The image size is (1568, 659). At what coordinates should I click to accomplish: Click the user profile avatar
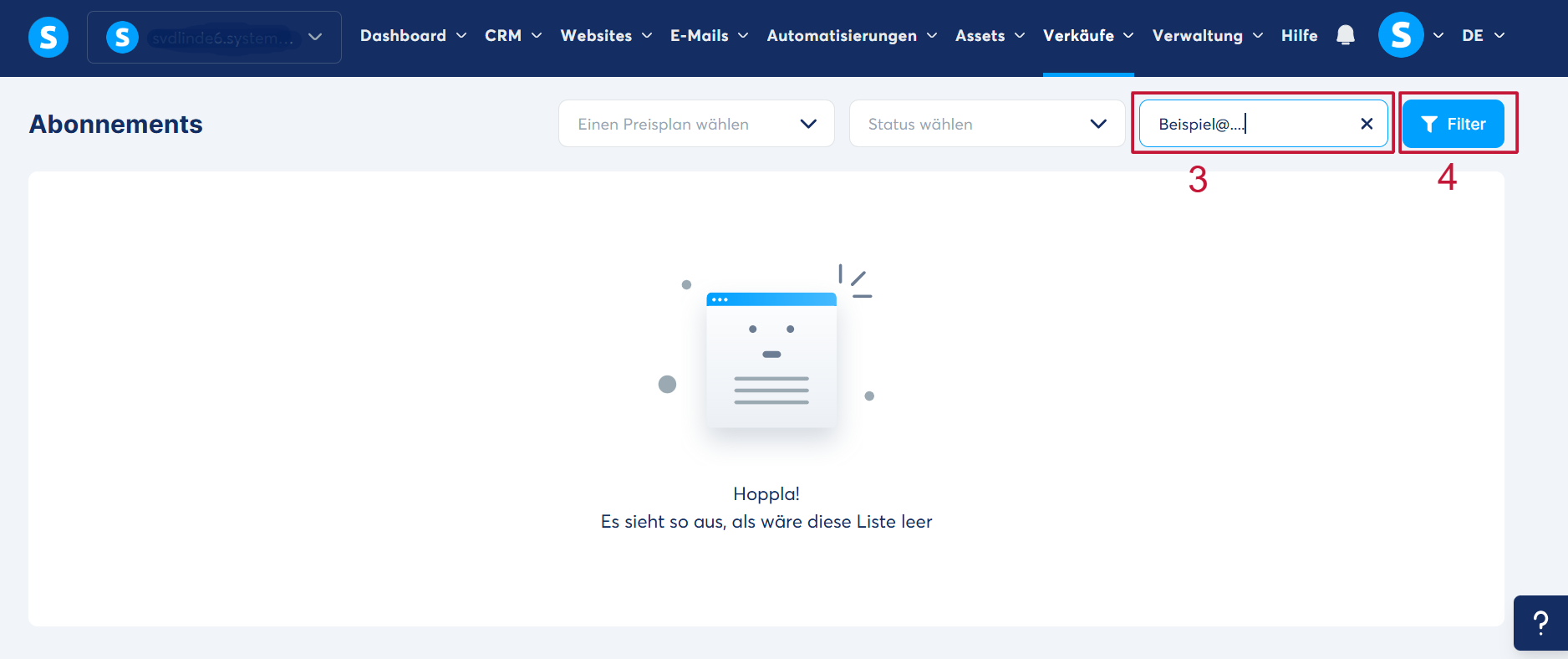[x=1401, y=35]
